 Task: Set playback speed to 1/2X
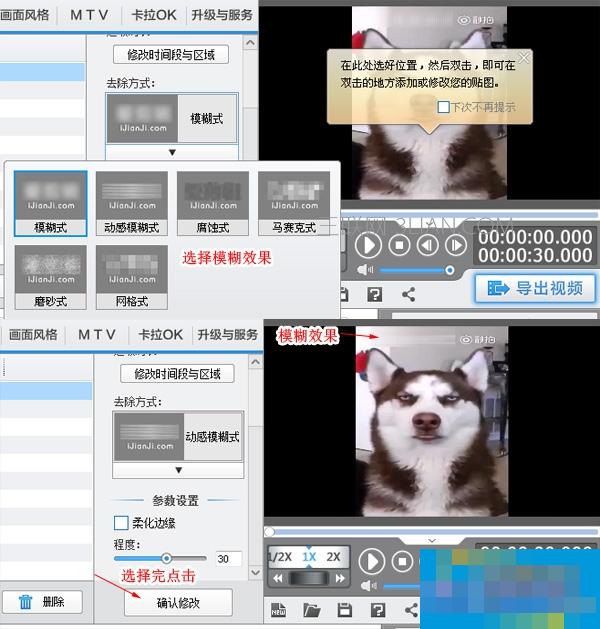point(280,557)
